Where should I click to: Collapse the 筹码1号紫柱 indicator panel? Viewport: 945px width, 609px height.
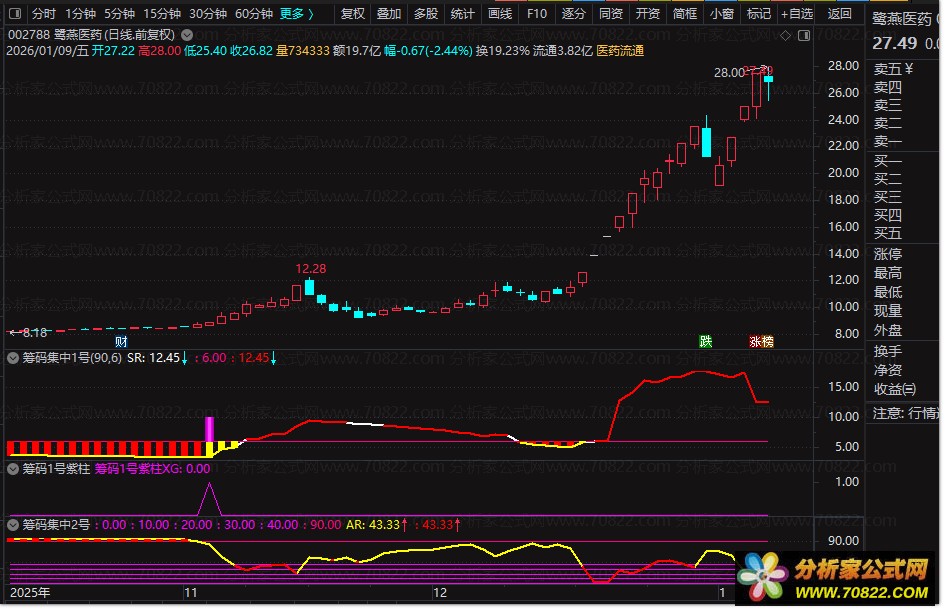tap(13, 469)
